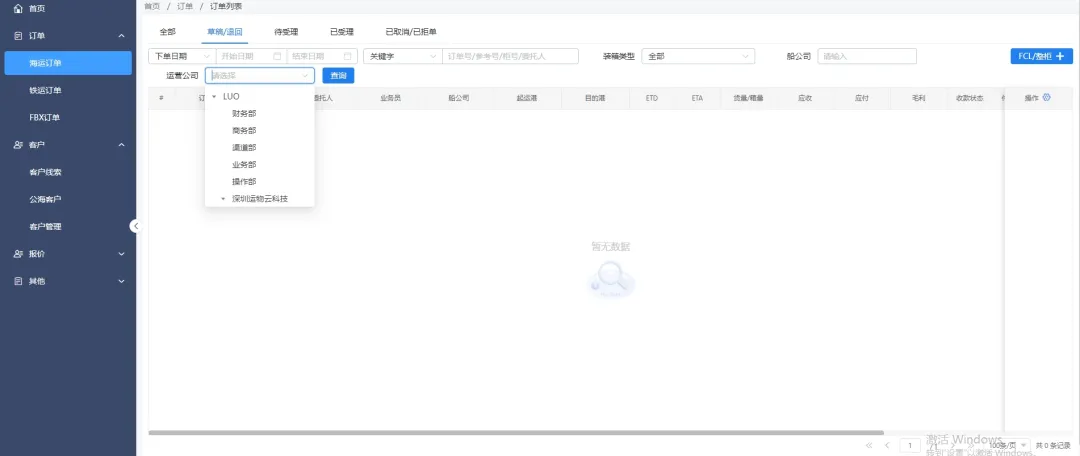Click the 应收 column header
Screen dimensions: 1080x456
click(804, 99)
